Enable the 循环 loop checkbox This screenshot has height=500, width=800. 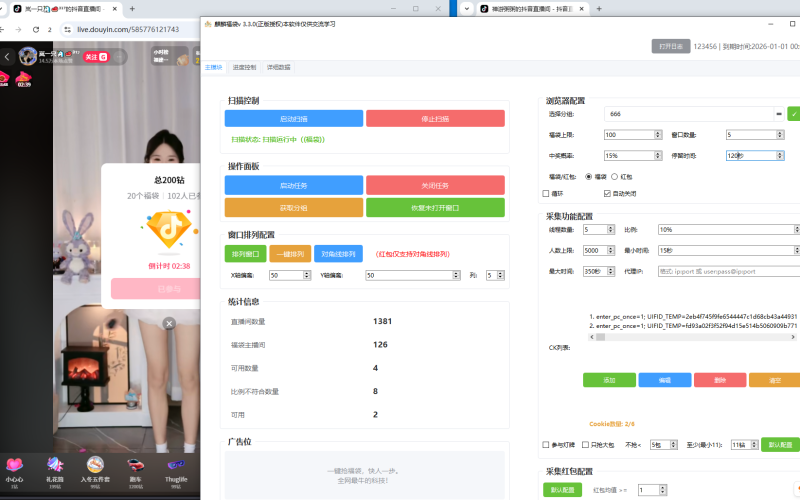(546, 193)
